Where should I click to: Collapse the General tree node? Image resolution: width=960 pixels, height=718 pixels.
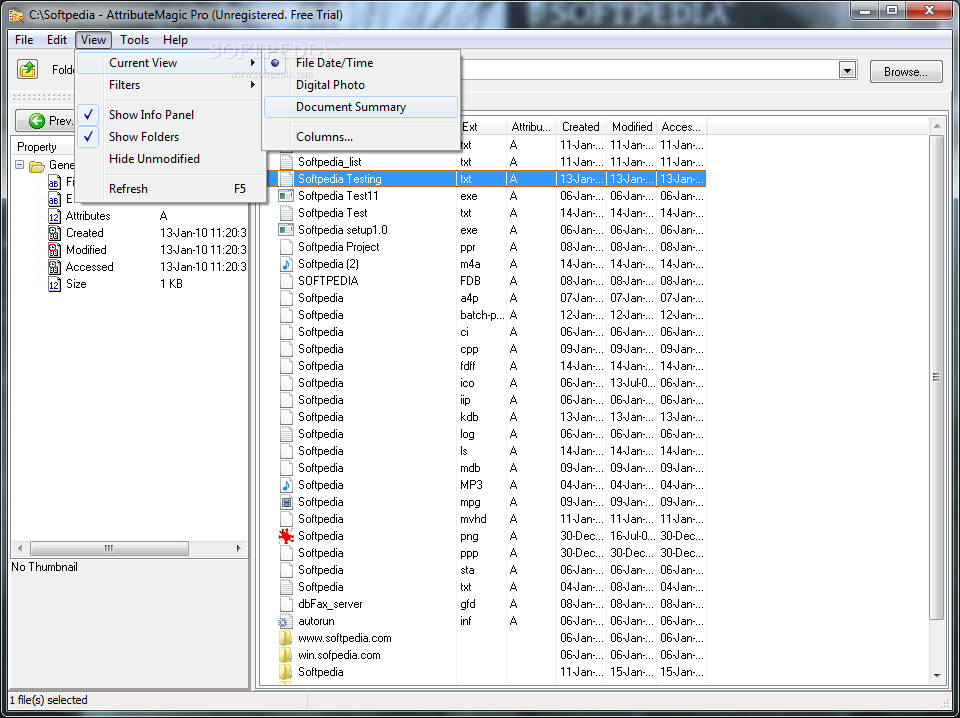click(20, 165)
